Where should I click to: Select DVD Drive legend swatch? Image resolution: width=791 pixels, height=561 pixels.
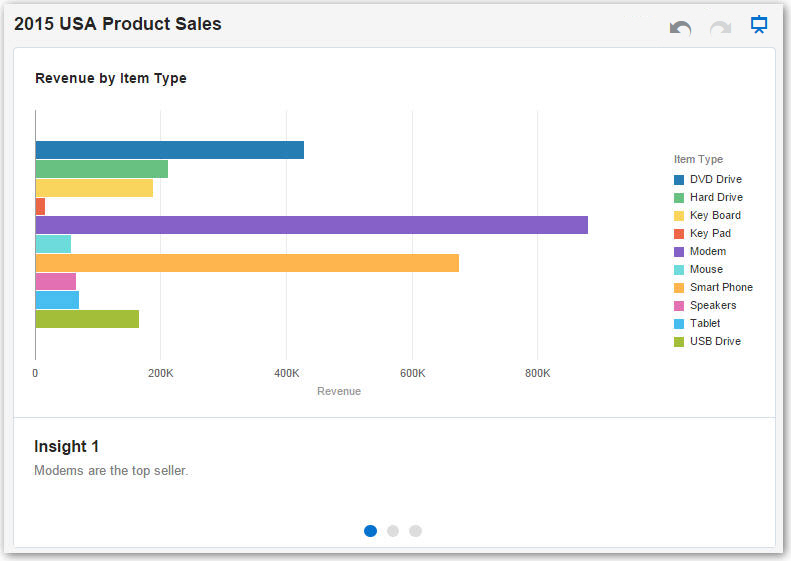679,180
